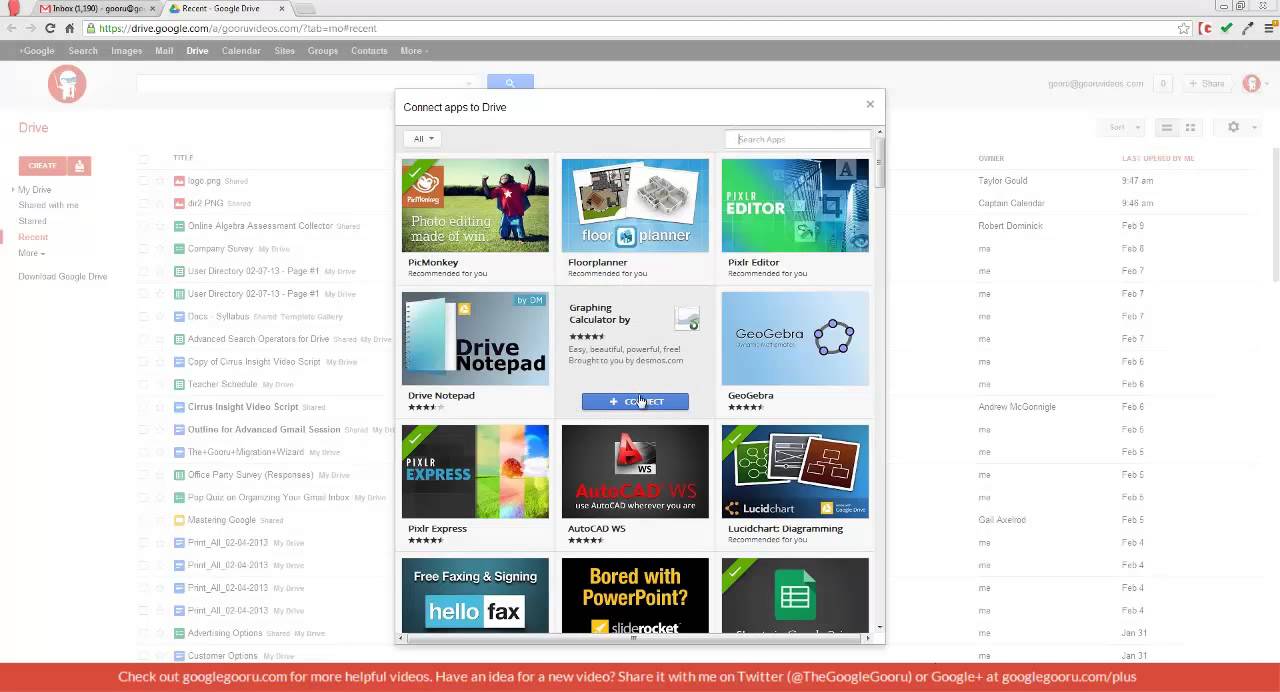Connect the Graphing Calculator app
The image size is (1280, 692).
coord(635,402)
